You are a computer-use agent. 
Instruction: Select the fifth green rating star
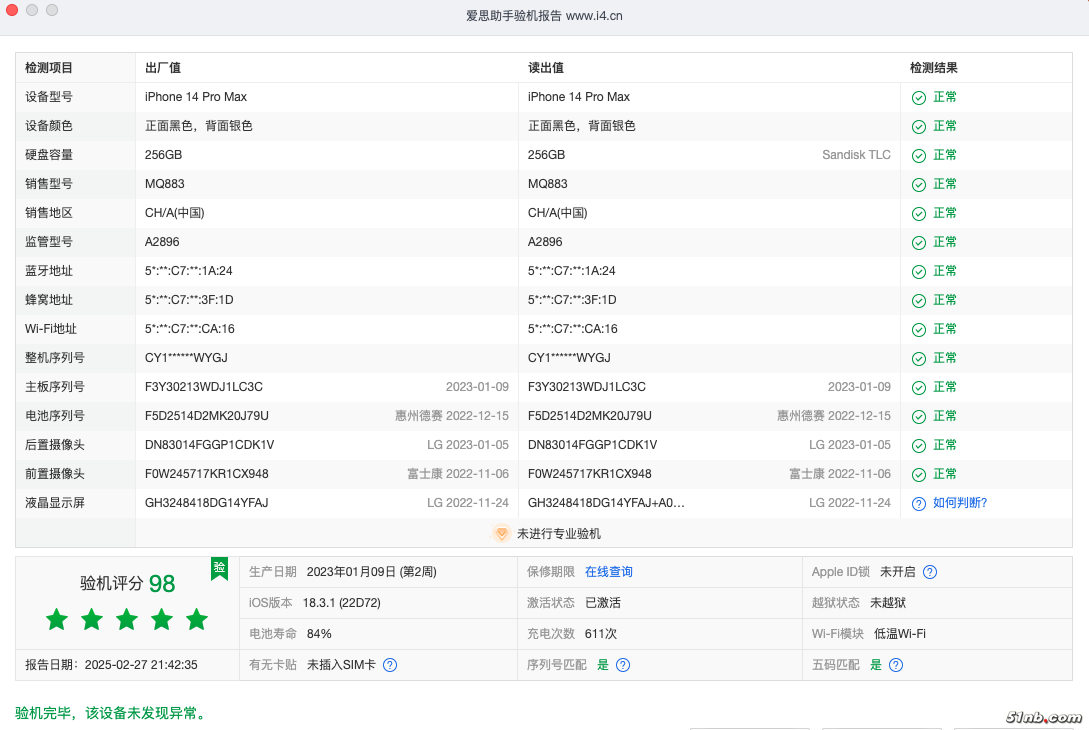click(197, 620)
